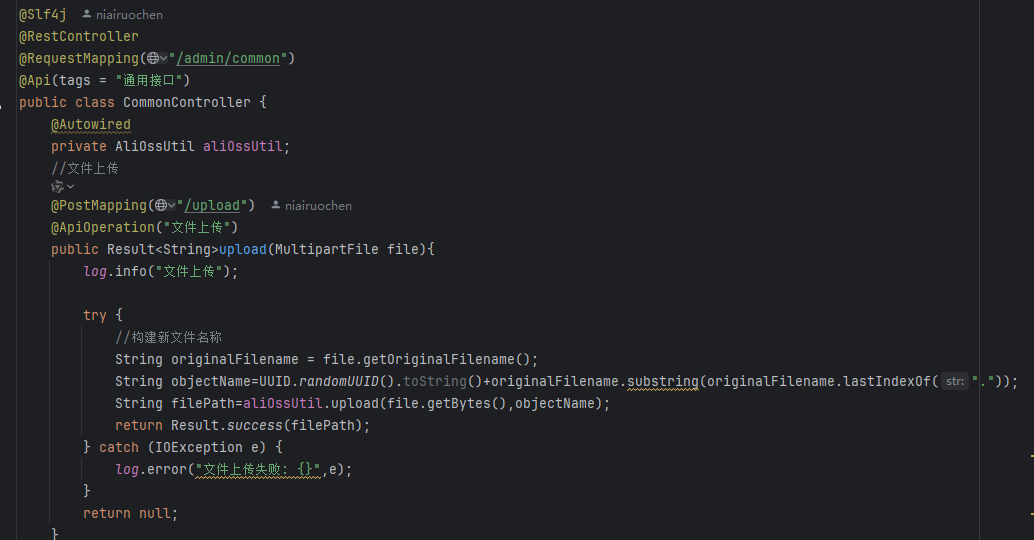Click the randomUUID method call
Viewport: 1034px width, 540px height.
click(339, 381)
